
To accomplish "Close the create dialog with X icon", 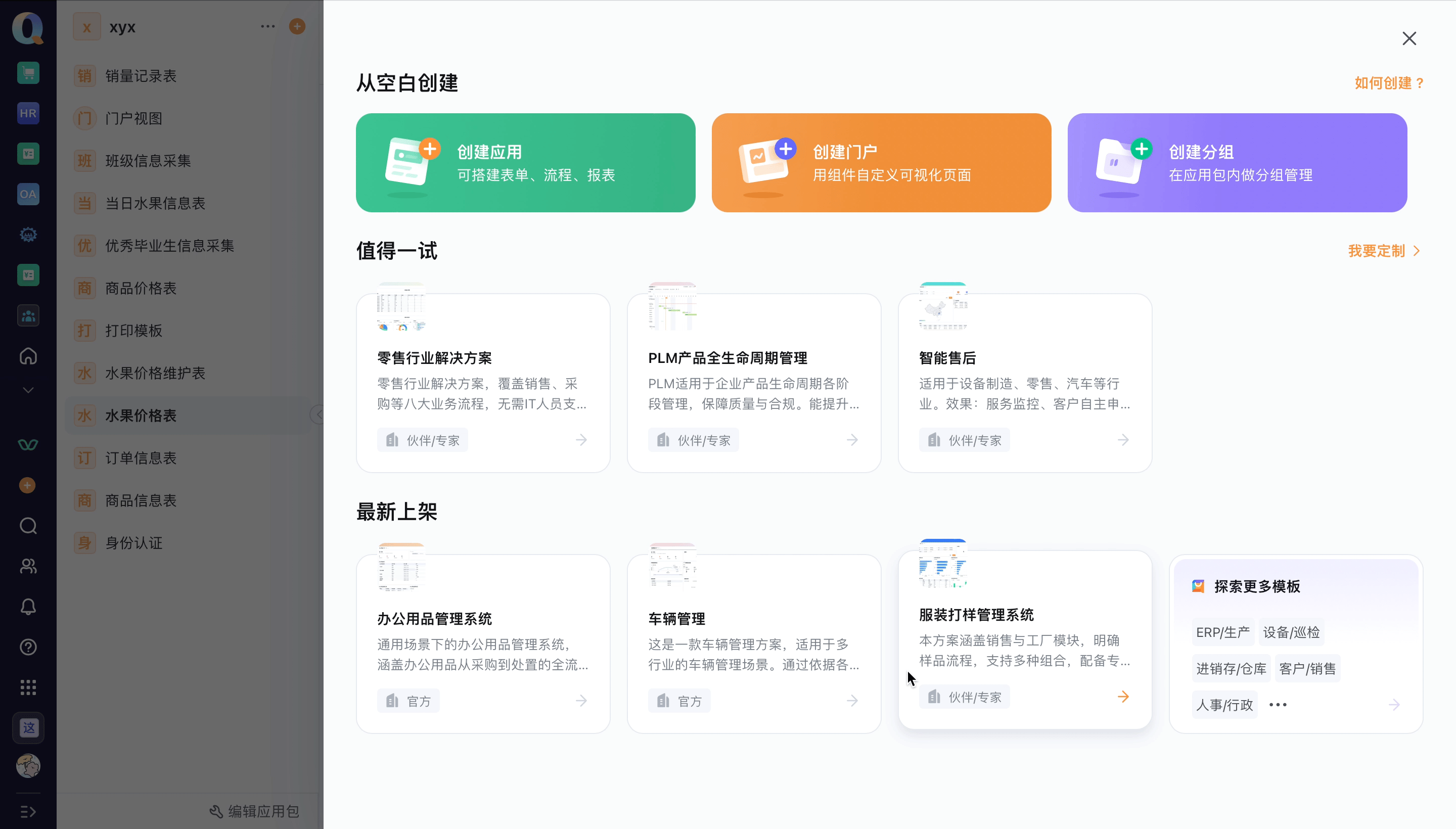I will pyautogui.click(x=1409, y=39).
